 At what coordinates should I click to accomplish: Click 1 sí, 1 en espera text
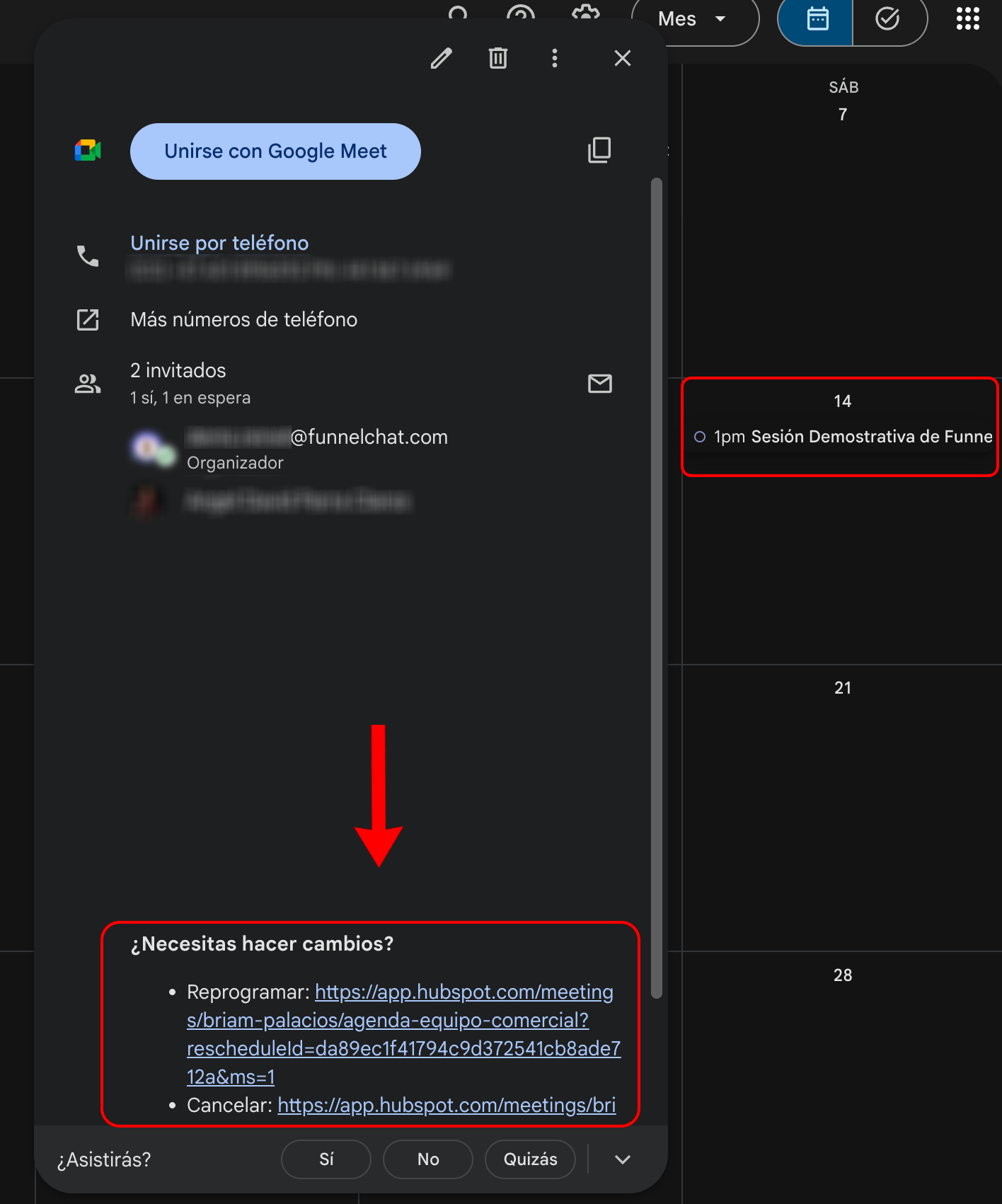tap(190, 398)
